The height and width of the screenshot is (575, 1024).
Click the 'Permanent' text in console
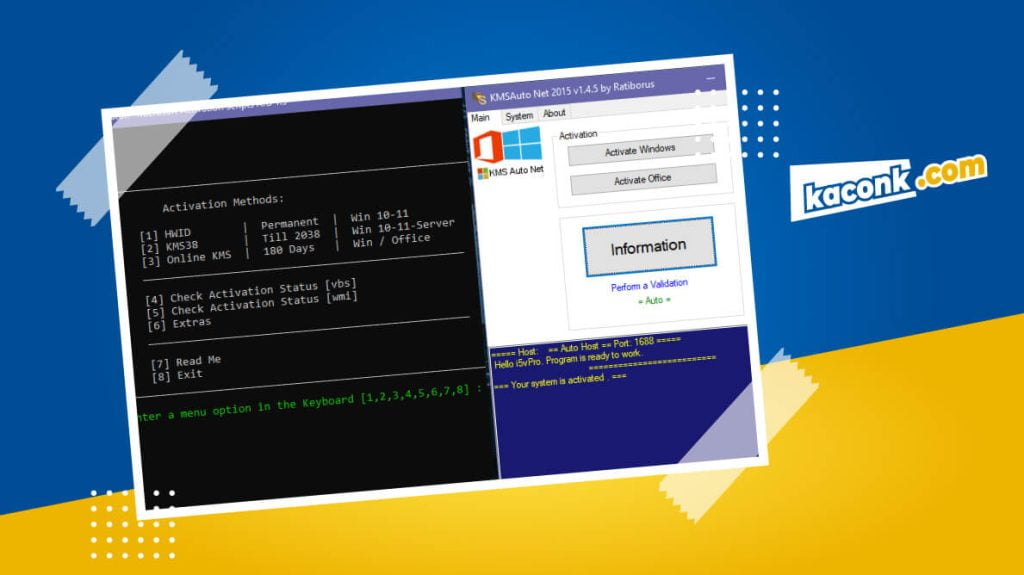tap(290, 223)
